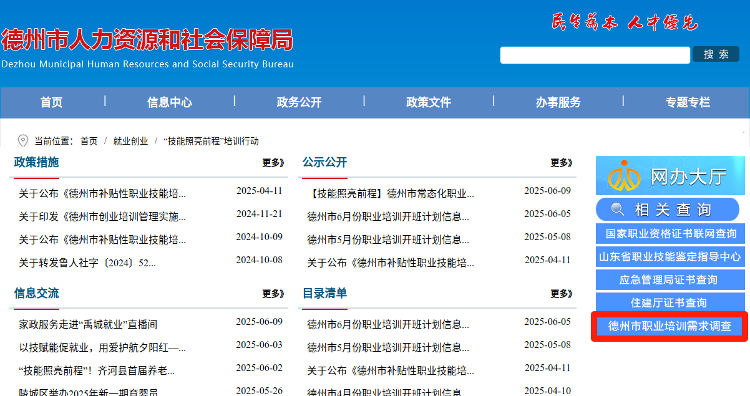
Task: Open 家政服务走进"禹城就业"直播间 article
Action: click(x=88, y=324)
